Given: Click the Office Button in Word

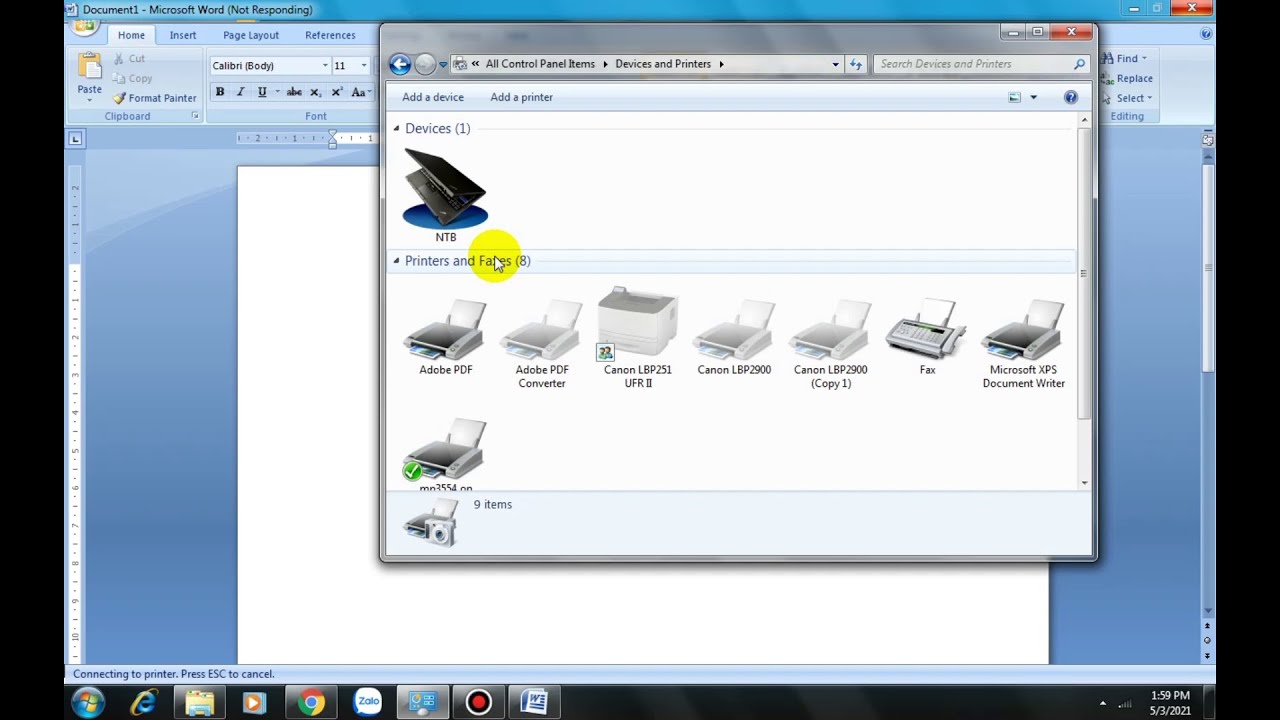Looking at the screenshot, I should click(x=84, y=24).
